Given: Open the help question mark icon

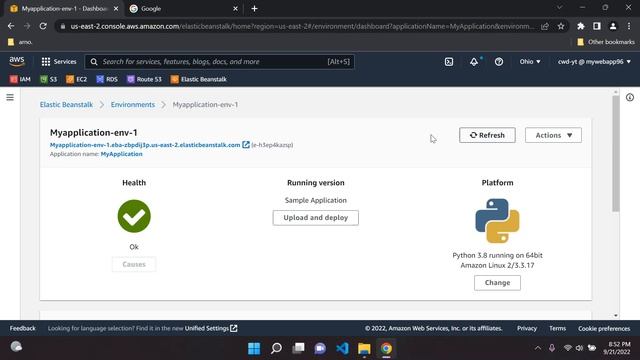Looking at the screenshot, I should tap(499, 62).
